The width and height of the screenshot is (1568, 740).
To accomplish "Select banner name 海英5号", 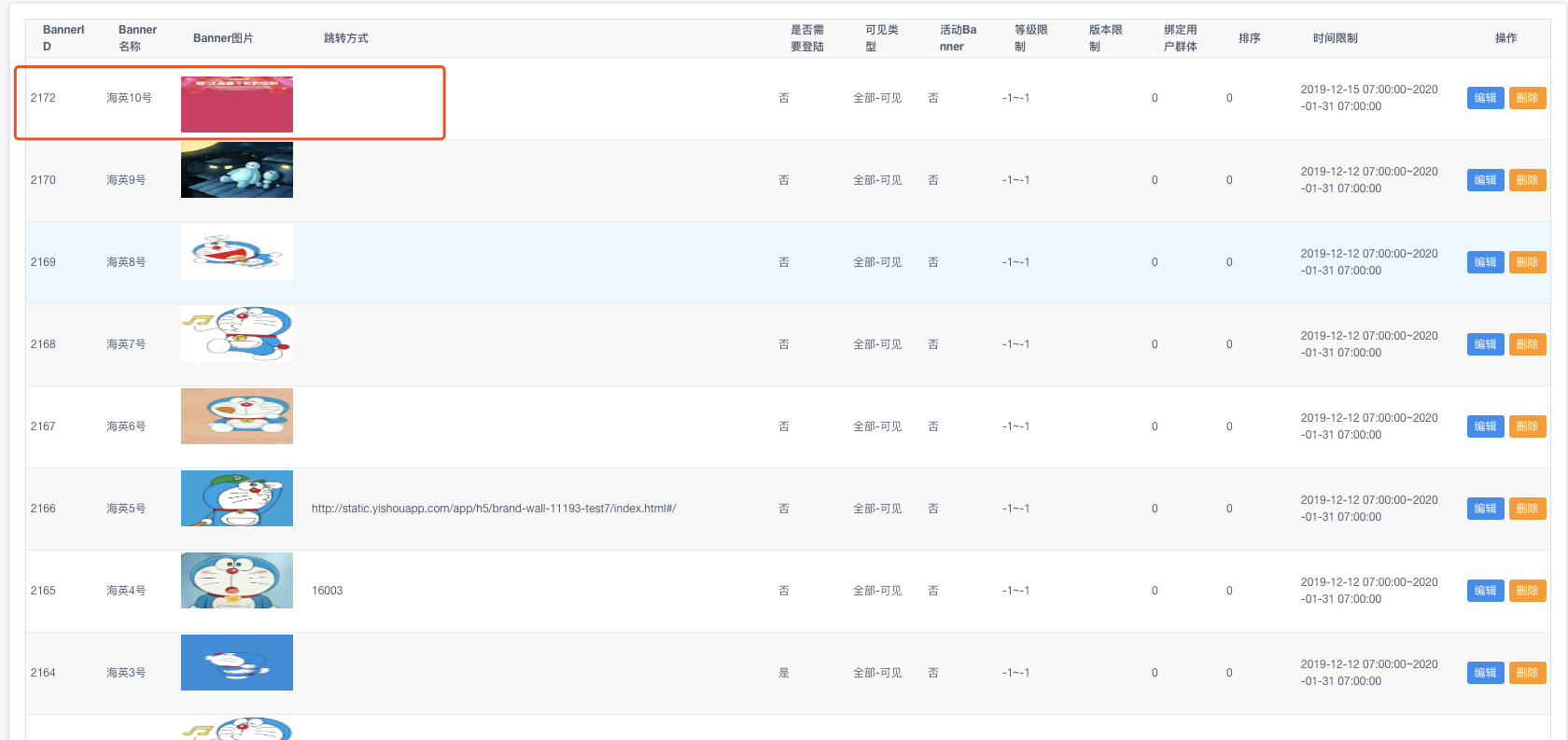I will tap(126, 509).
